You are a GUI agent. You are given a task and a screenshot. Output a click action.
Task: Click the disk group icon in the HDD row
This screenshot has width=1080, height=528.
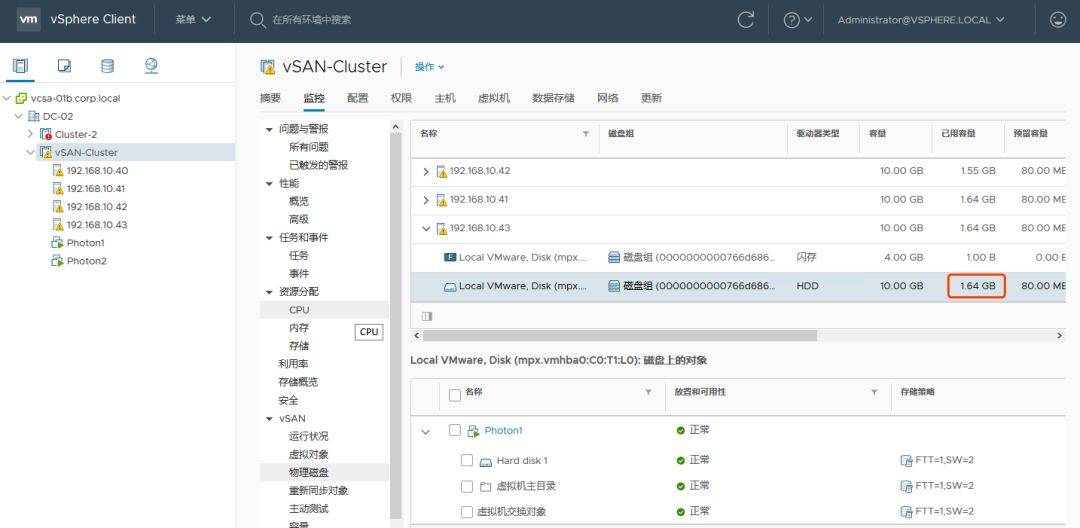[614, 286]
